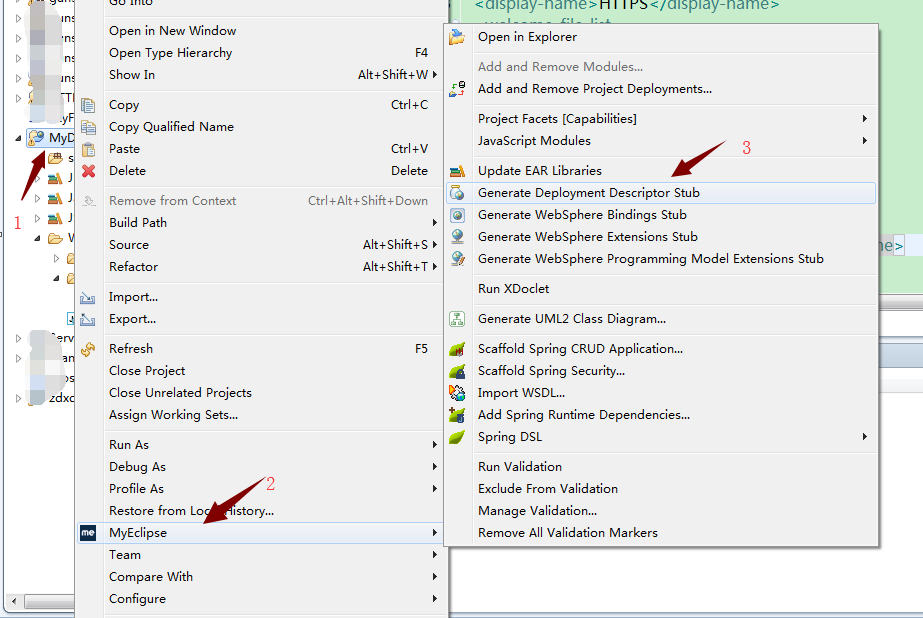Choose Compare With entry
The height and width of the screenshot is (618, 923).
pos(151,577)
